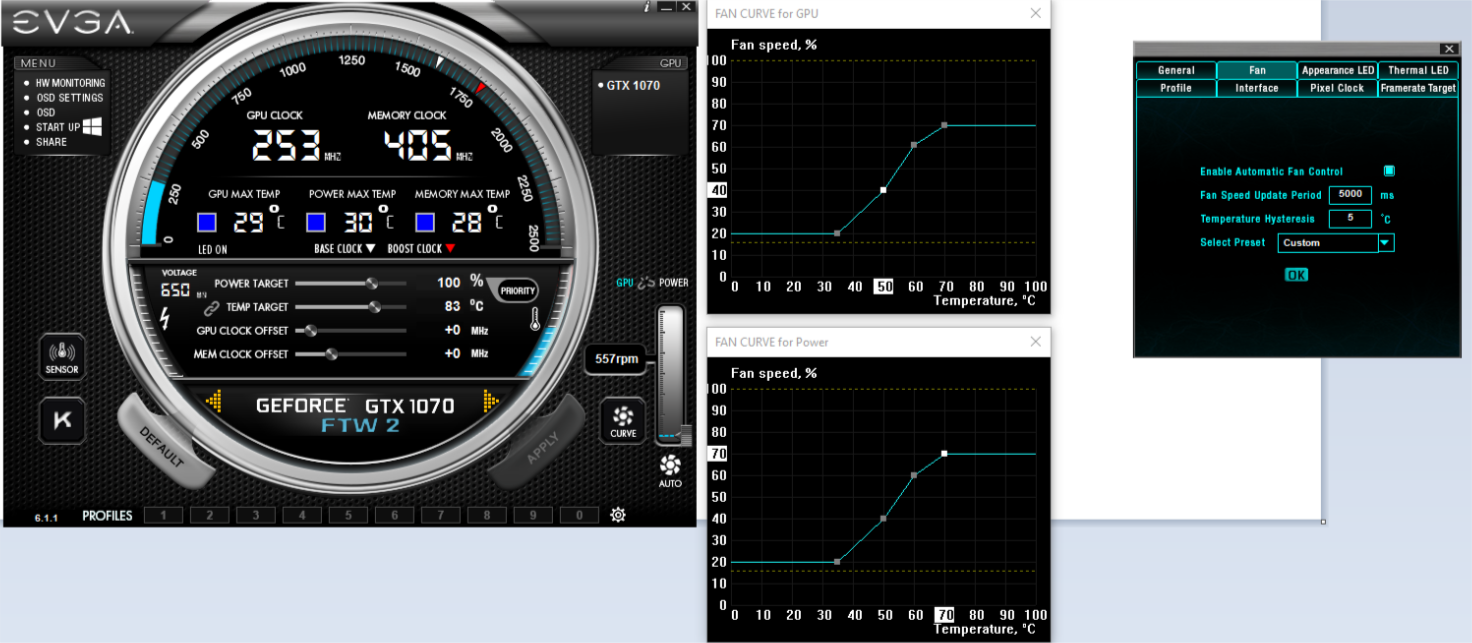
Task: Select the 70°C point on Power fan curve
Action: [x=944, y=453]
